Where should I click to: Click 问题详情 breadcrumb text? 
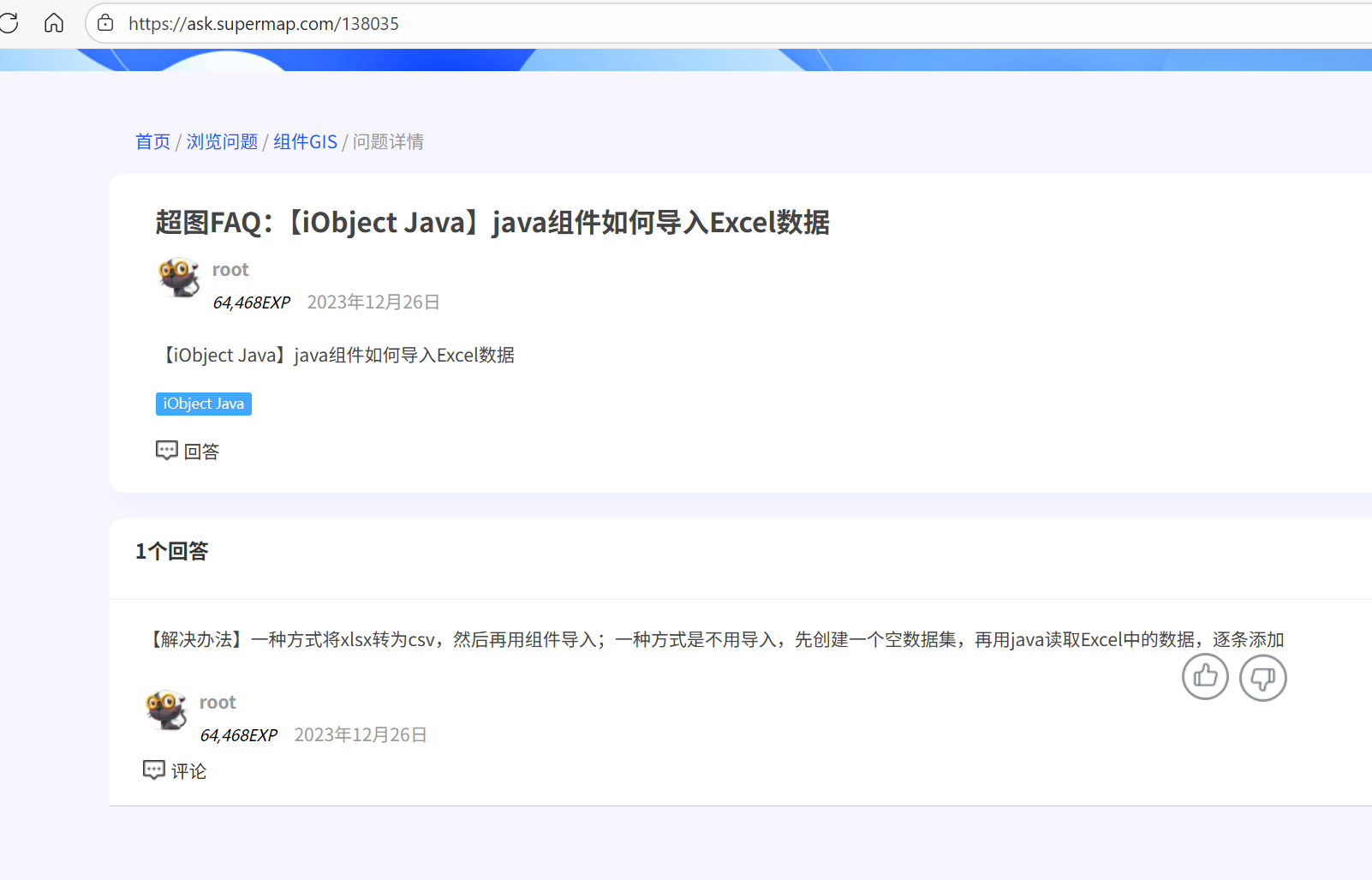tap(388, 141)
